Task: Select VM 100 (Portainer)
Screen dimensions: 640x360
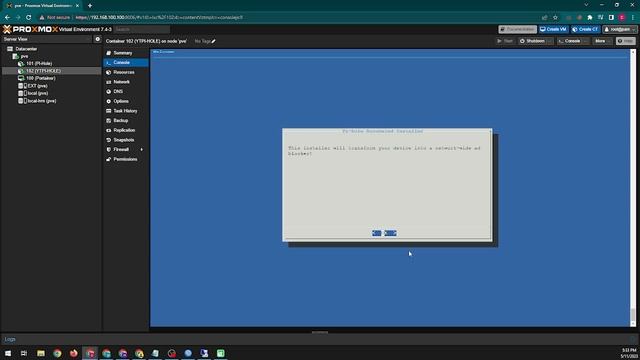Action: [40, 78]
